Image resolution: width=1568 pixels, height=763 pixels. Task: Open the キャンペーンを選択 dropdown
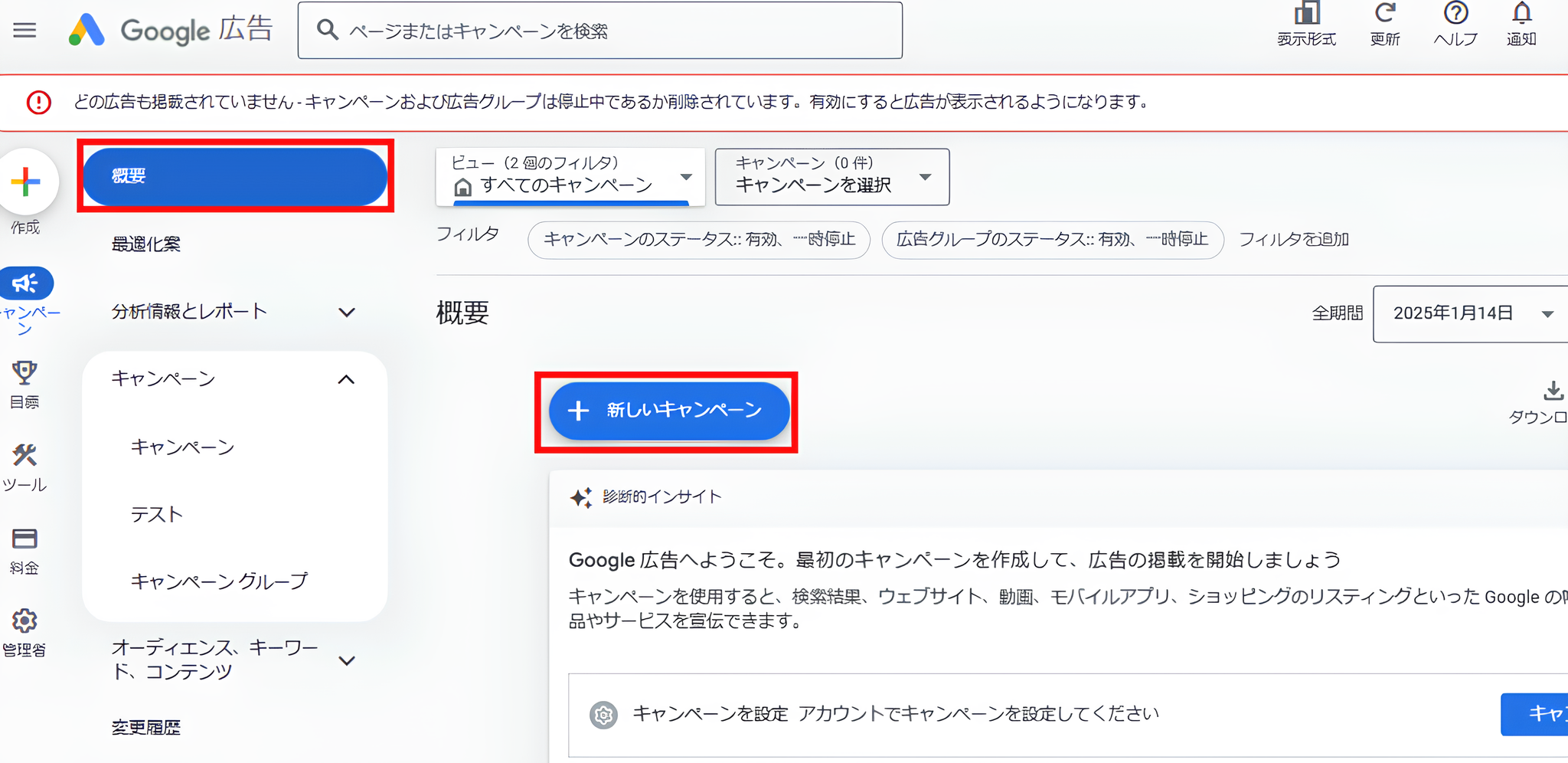[831, 177]
